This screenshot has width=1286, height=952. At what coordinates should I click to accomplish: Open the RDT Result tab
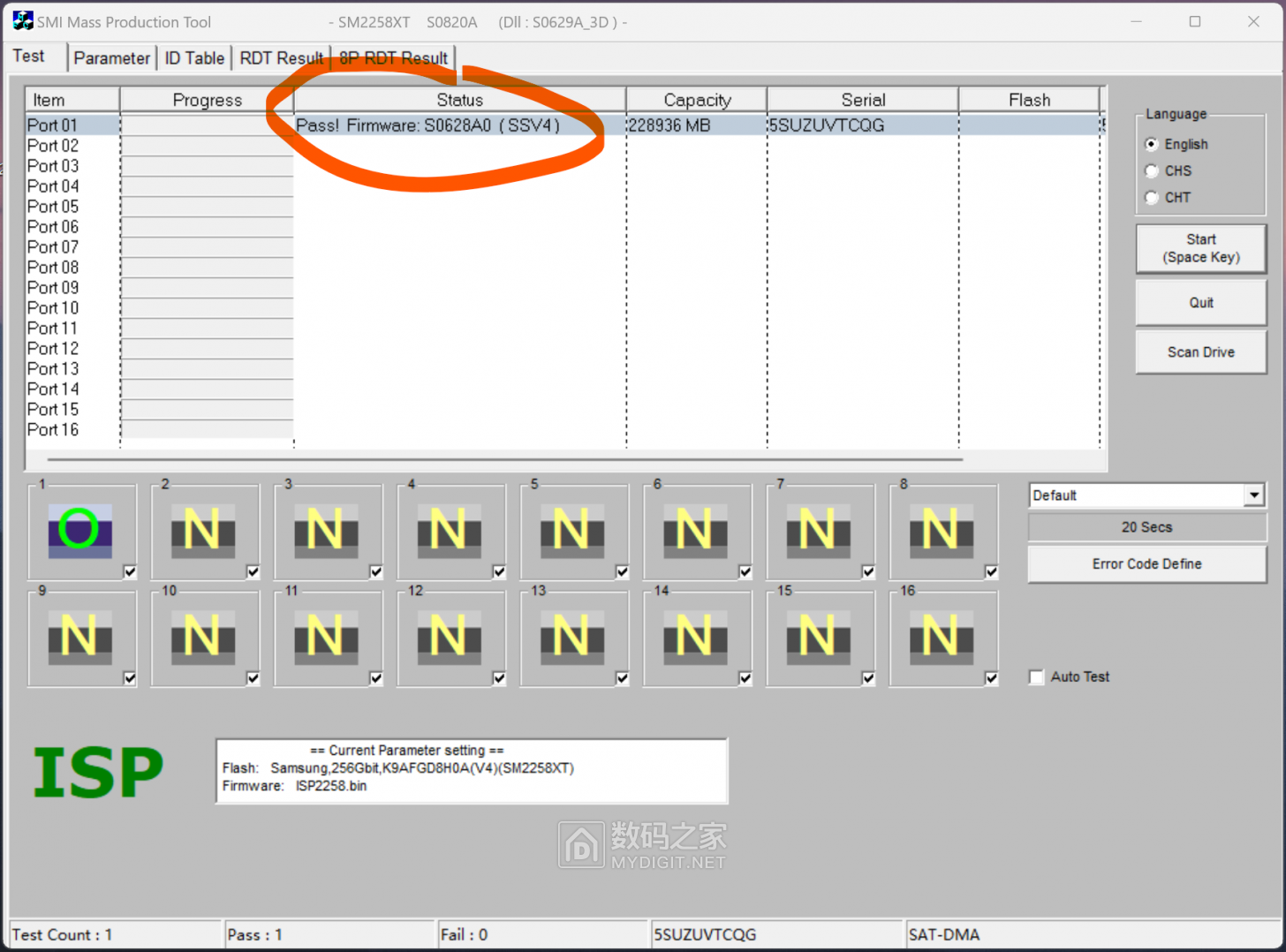pyautogui.click(x=281, y=57)
